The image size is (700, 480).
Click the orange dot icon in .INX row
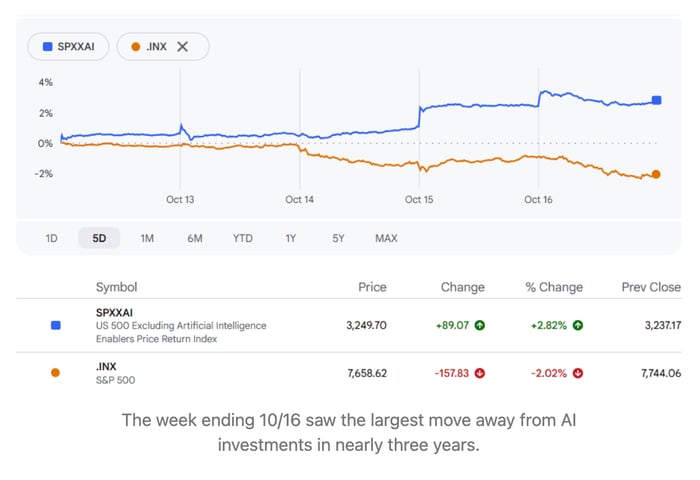point(55,372)
